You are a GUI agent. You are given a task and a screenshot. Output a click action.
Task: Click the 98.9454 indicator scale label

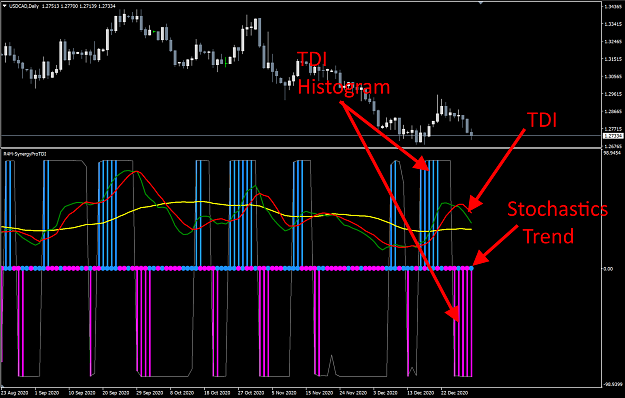(613, 153)
